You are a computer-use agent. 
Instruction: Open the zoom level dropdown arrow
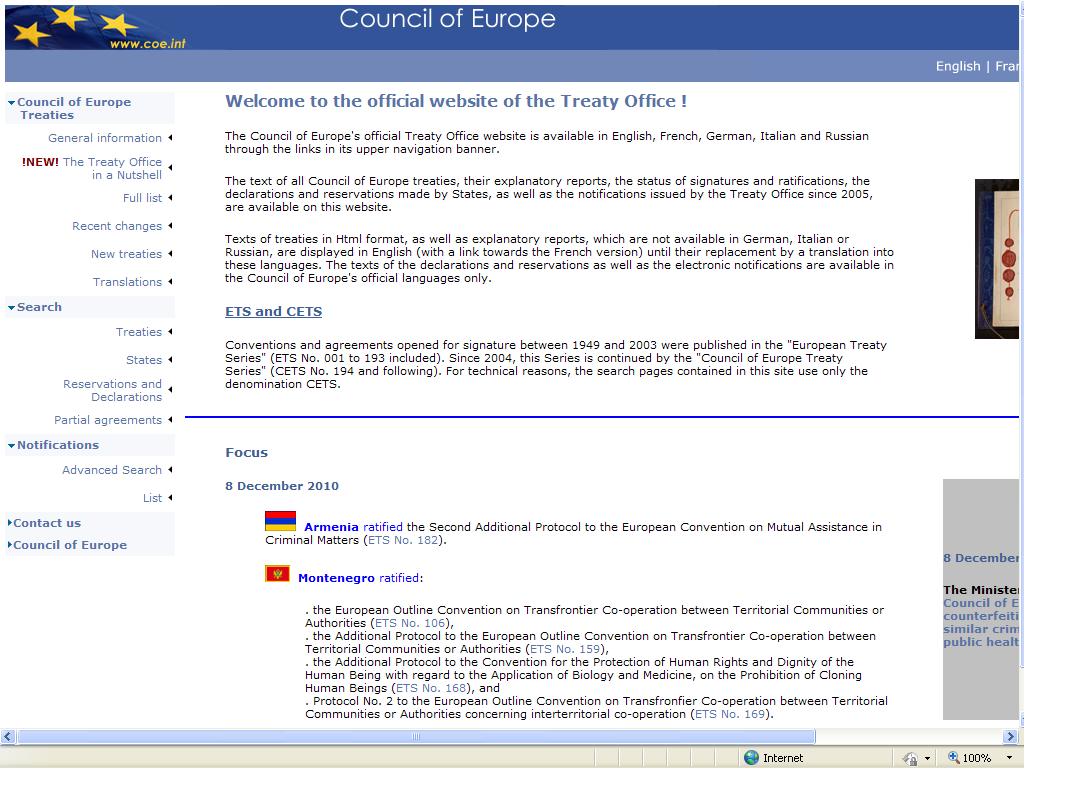coord(1008,758)
